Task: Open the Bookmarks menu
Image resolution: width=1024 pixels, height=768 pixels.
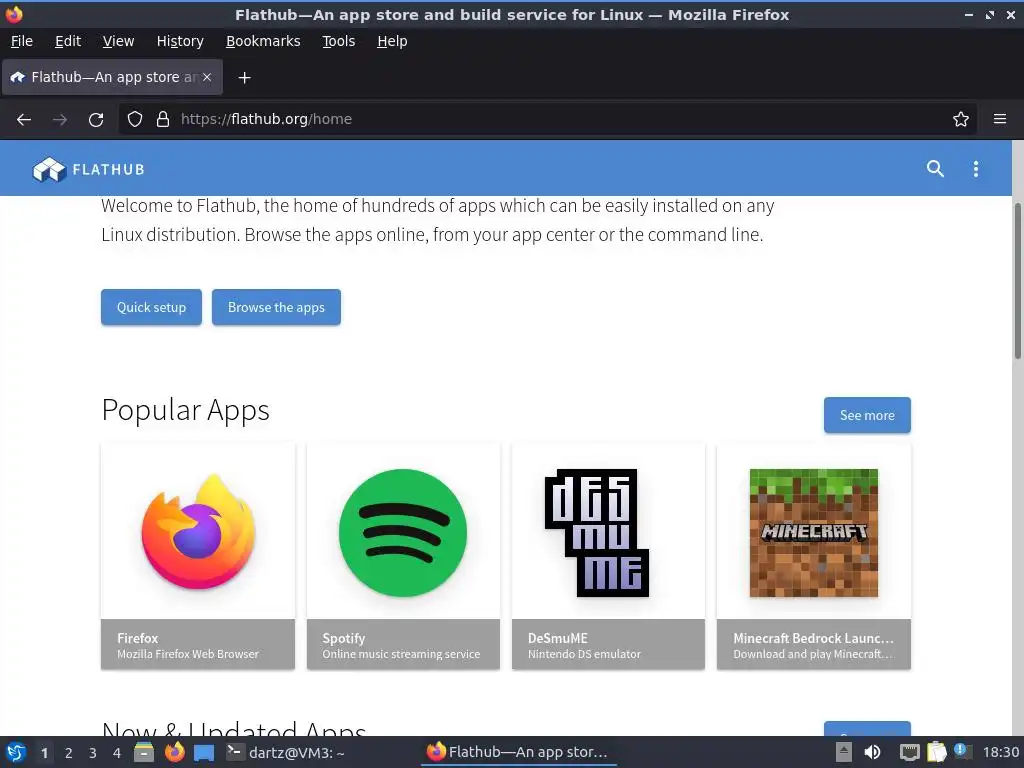Action: coord(263,41)
